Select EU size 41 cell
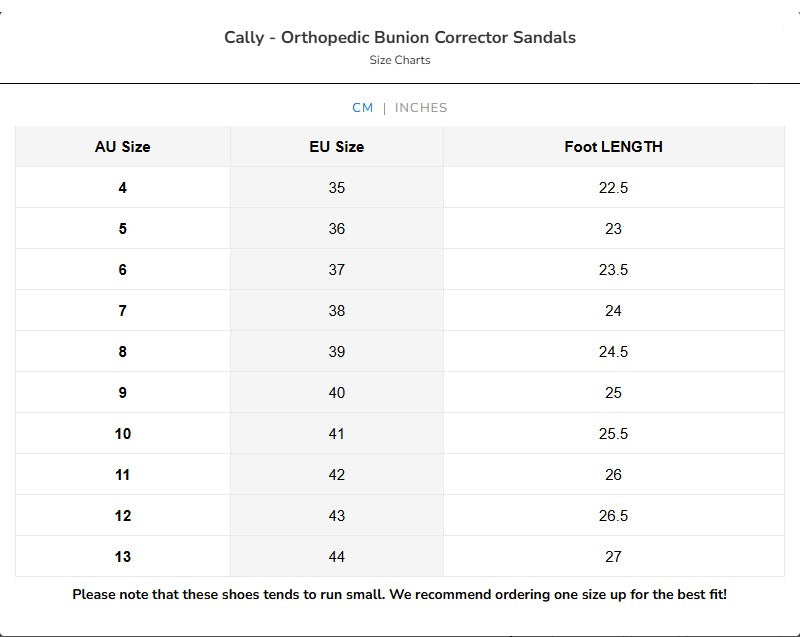Viewport: 808px width, 637px height. tap(337, 434)
